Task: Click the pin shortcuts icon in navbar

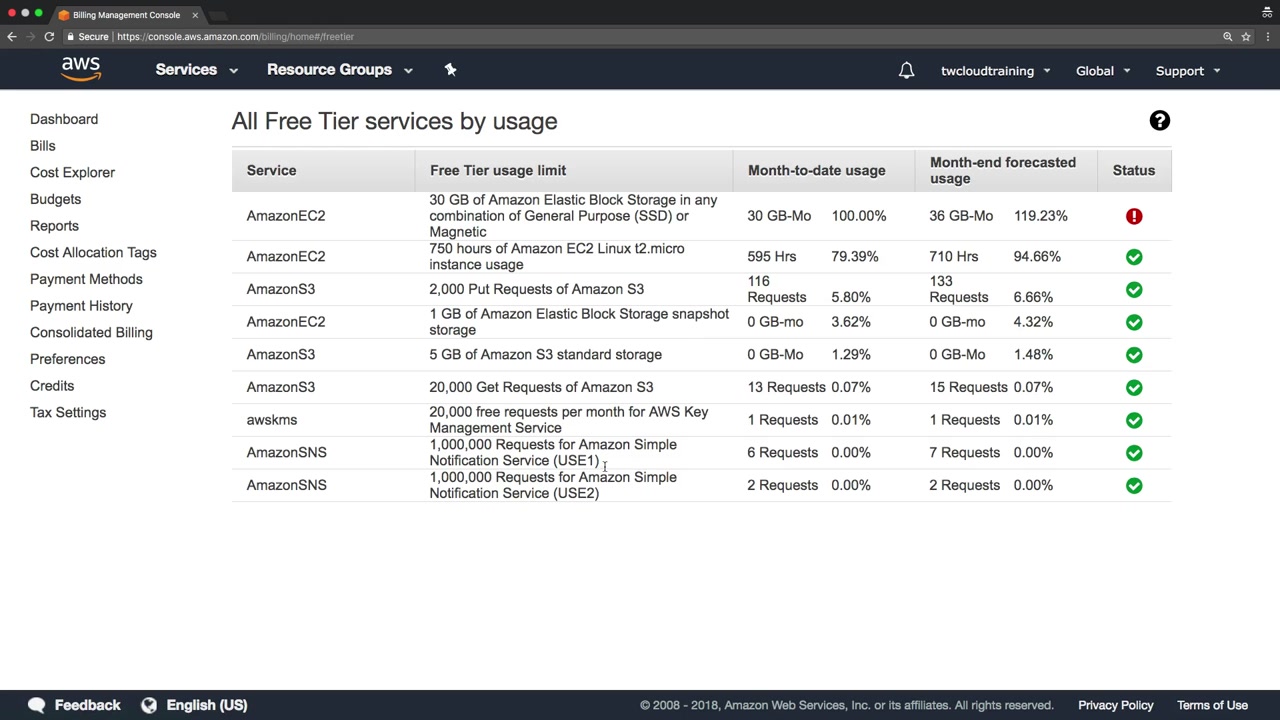Action: click(450, 70)
